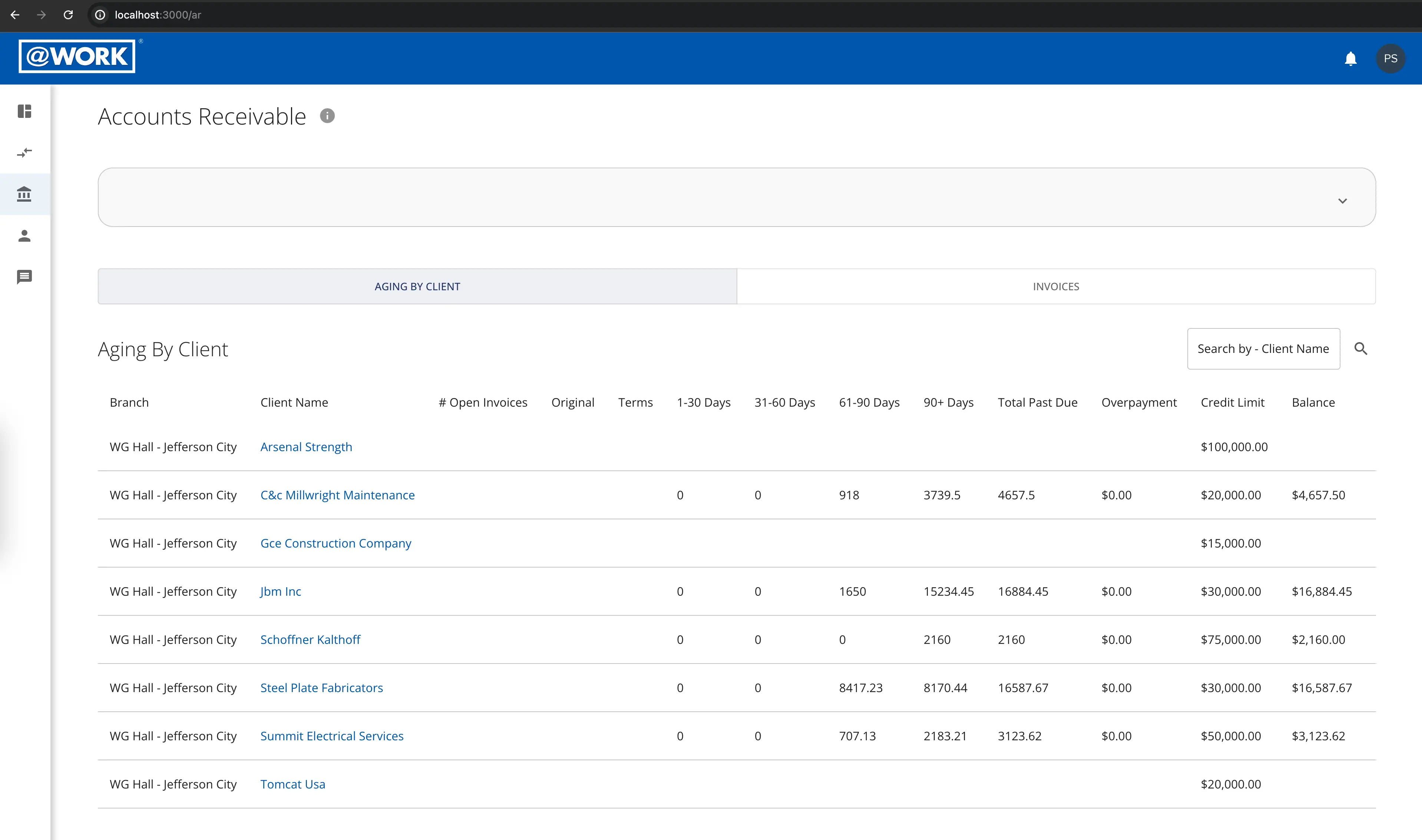Click the Client Name column header
This screenshot has height=840, width=1422.
pos(294,403)
